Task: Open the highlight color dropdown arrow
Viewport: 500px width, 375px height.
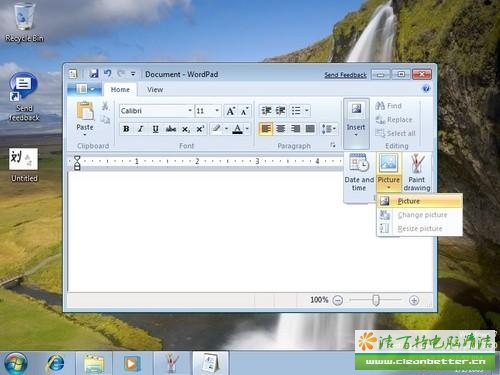Action: [x=226, y=129]
